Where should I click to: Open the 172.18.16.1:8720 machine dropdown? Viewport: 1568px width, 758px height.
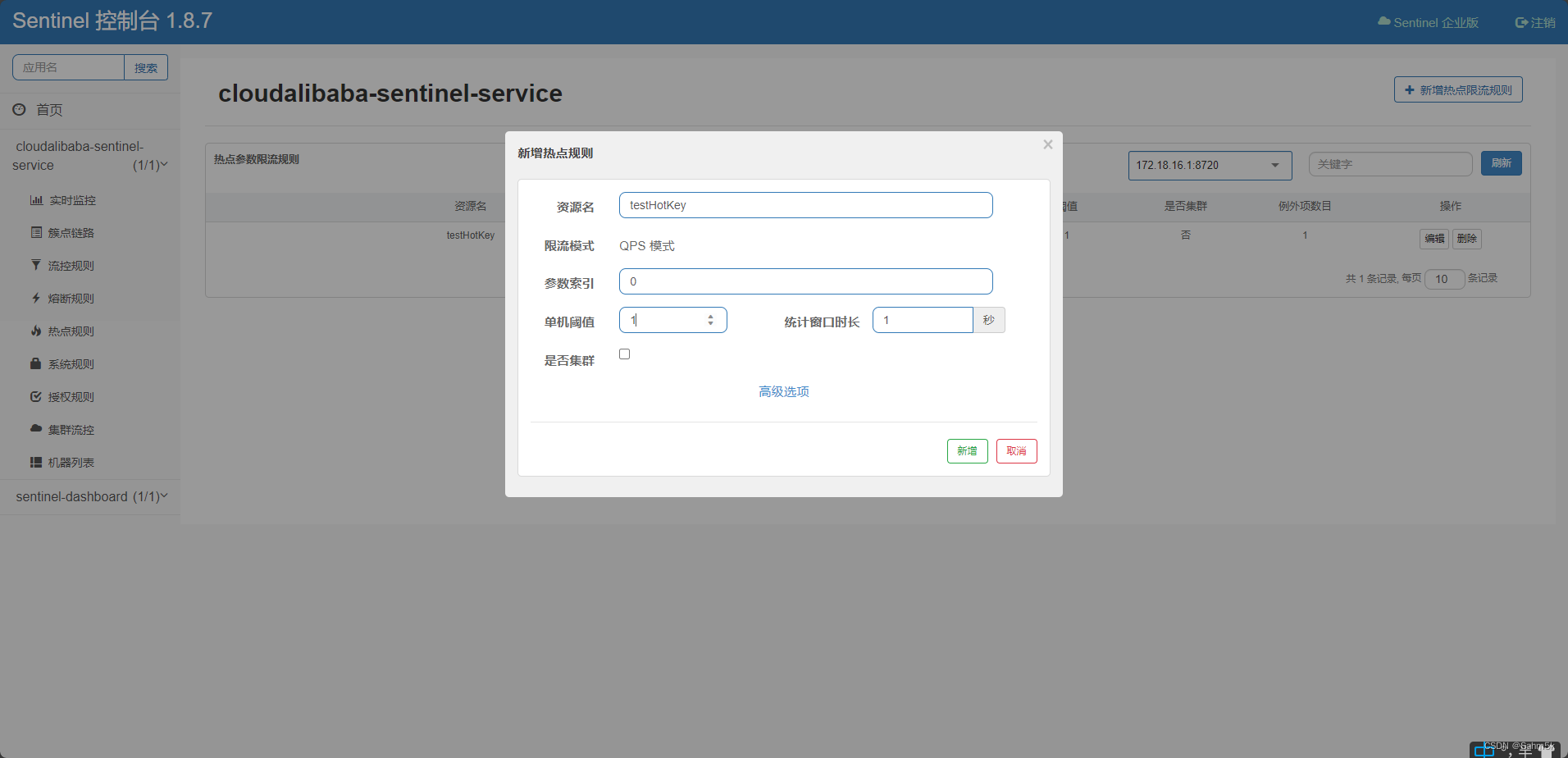[x=1210, y=165]
